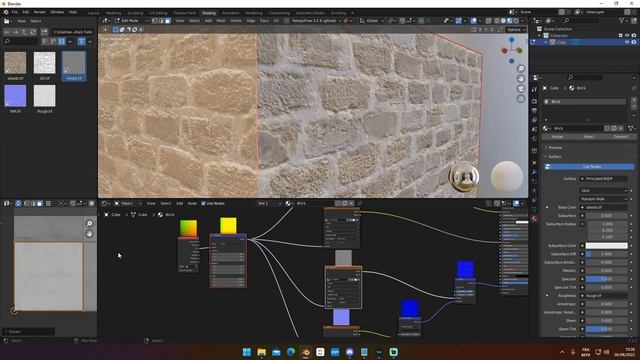Switch to material preview shading
Image resolution: width=640 pixels, height=360 pixels.
[510, 21]
